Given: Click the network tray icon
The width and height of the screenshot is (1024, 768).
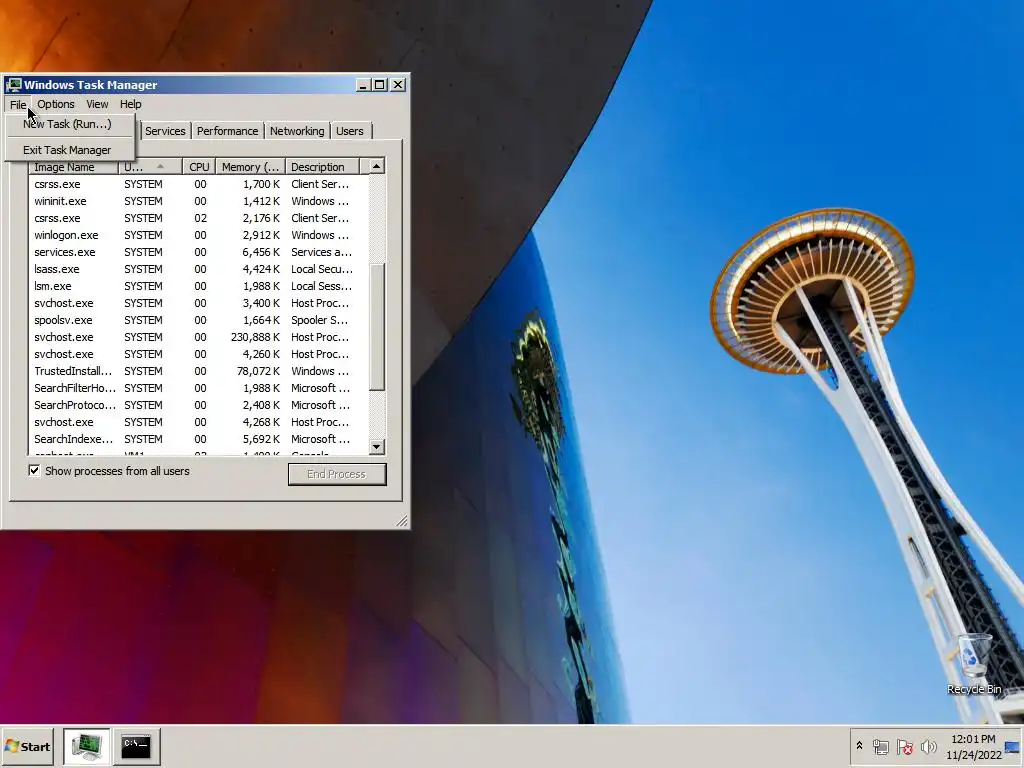Looking at the screenshot, I should tap(880, 746).
